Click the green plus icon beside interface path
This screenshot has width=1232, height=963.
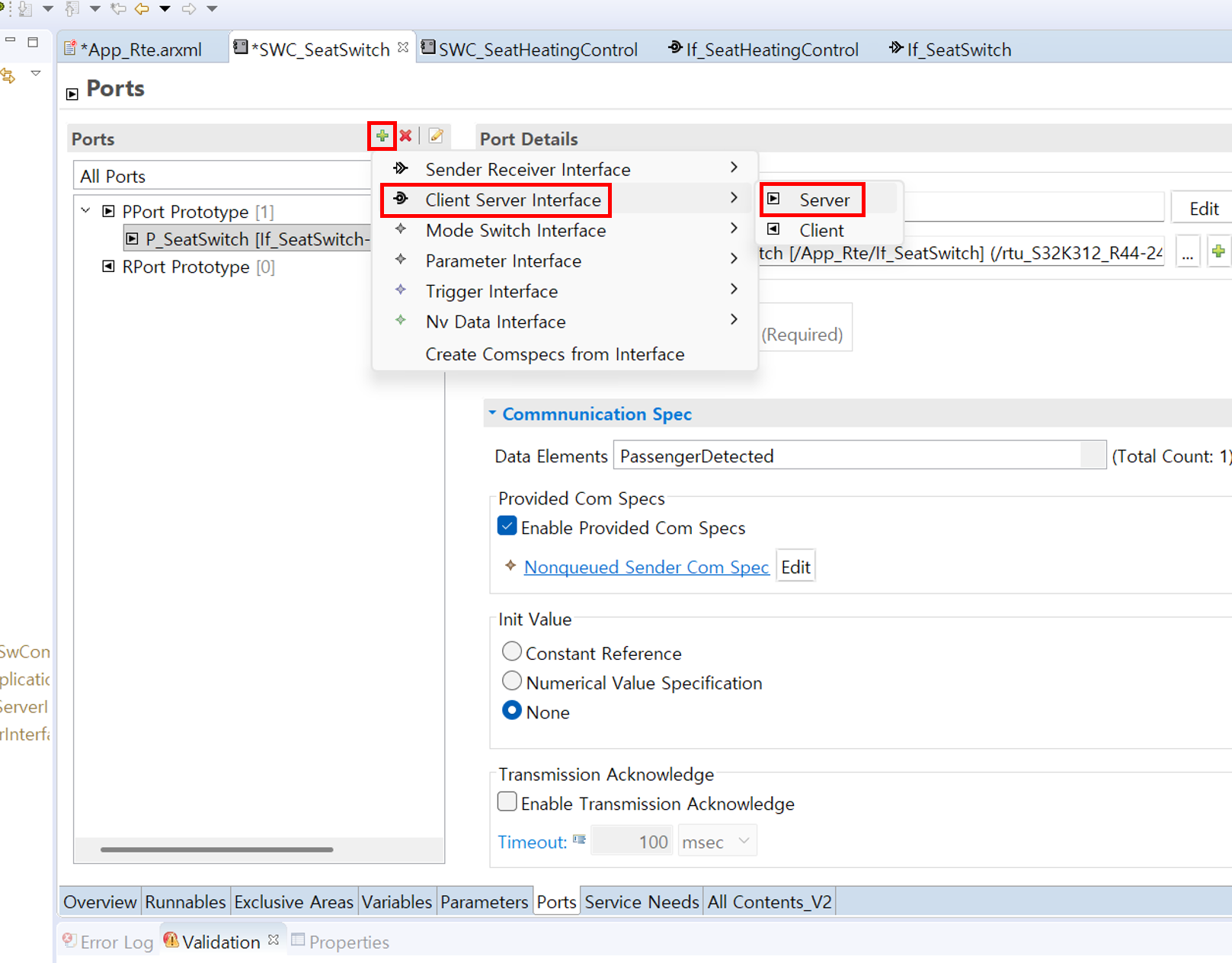(1218, 252)
